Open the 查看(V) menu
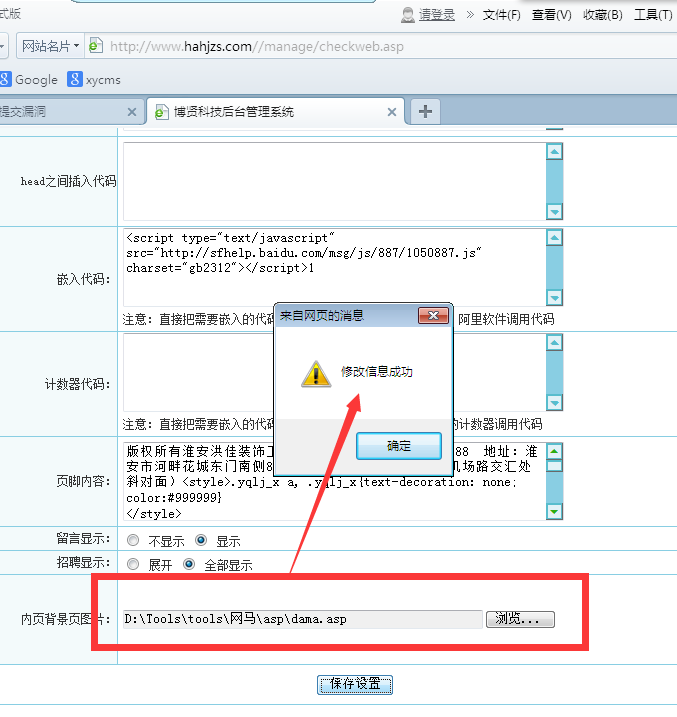 tap(552, 15)
